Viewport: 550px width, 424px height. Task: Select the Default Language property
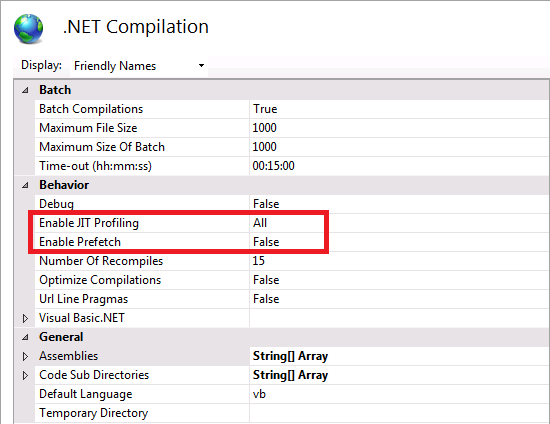(86, 394)
